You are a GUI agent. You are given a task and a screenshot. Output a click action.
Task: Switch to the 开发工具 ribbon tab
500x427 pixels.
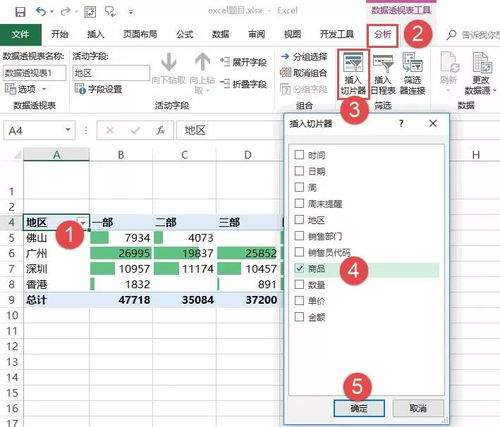[337, 34]
